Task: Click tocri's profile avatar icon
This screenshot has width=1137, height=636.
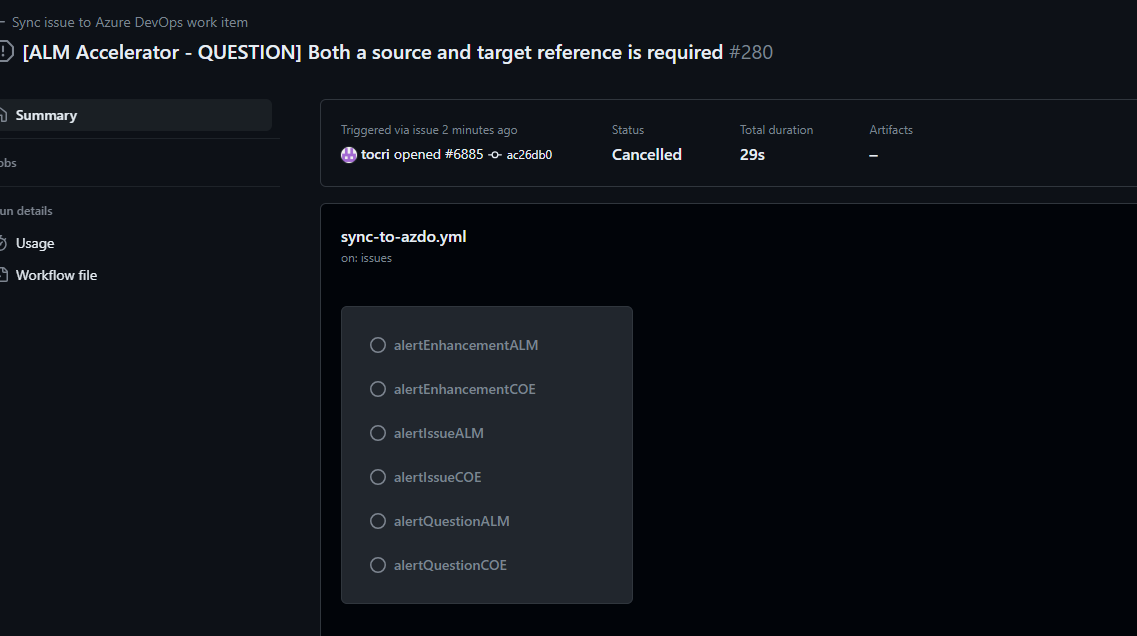Action: (349, 154)
